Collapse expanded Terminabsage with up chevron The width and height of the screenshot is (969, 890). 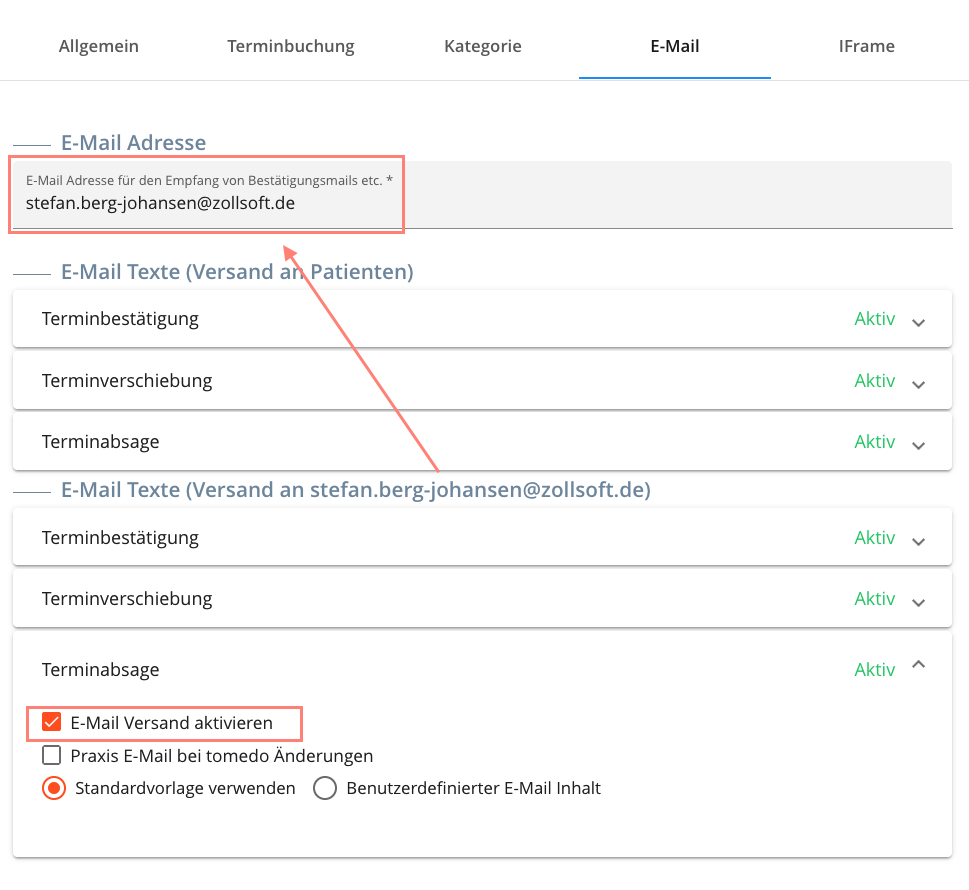coord(918,664)
